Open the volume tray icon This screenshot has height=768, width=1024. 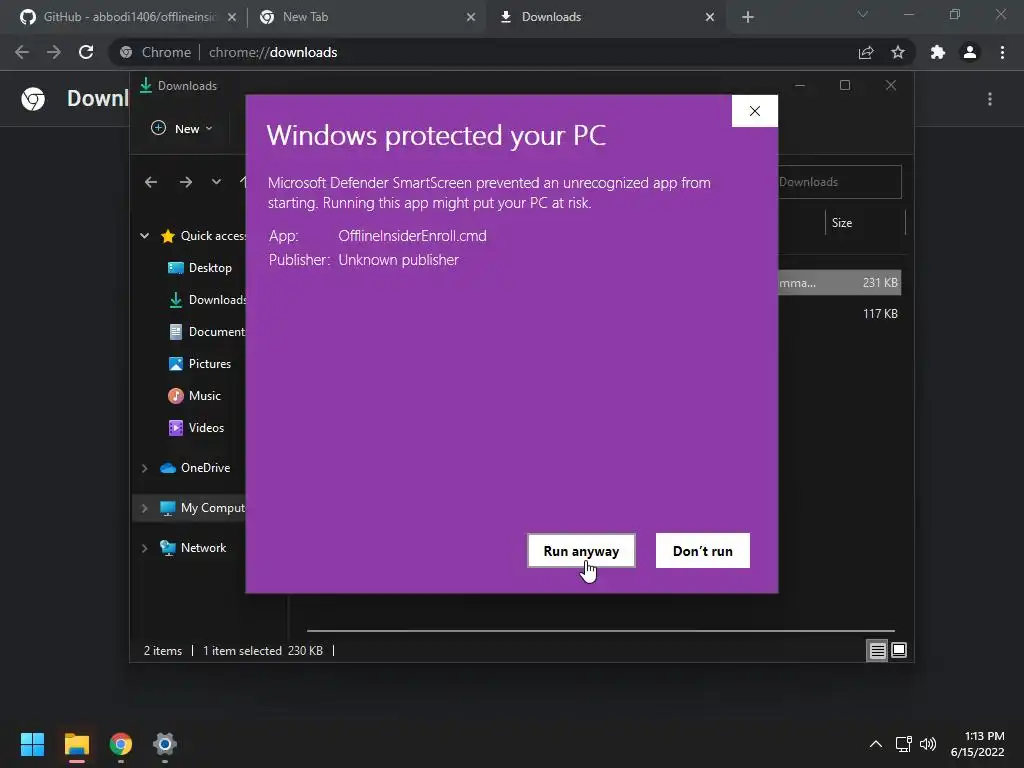coord(928,744)
